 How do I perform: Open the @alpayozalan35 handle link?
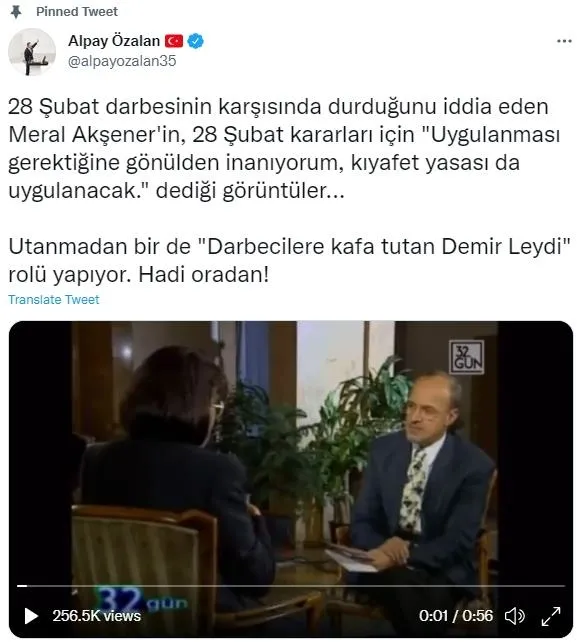(122, 61)
